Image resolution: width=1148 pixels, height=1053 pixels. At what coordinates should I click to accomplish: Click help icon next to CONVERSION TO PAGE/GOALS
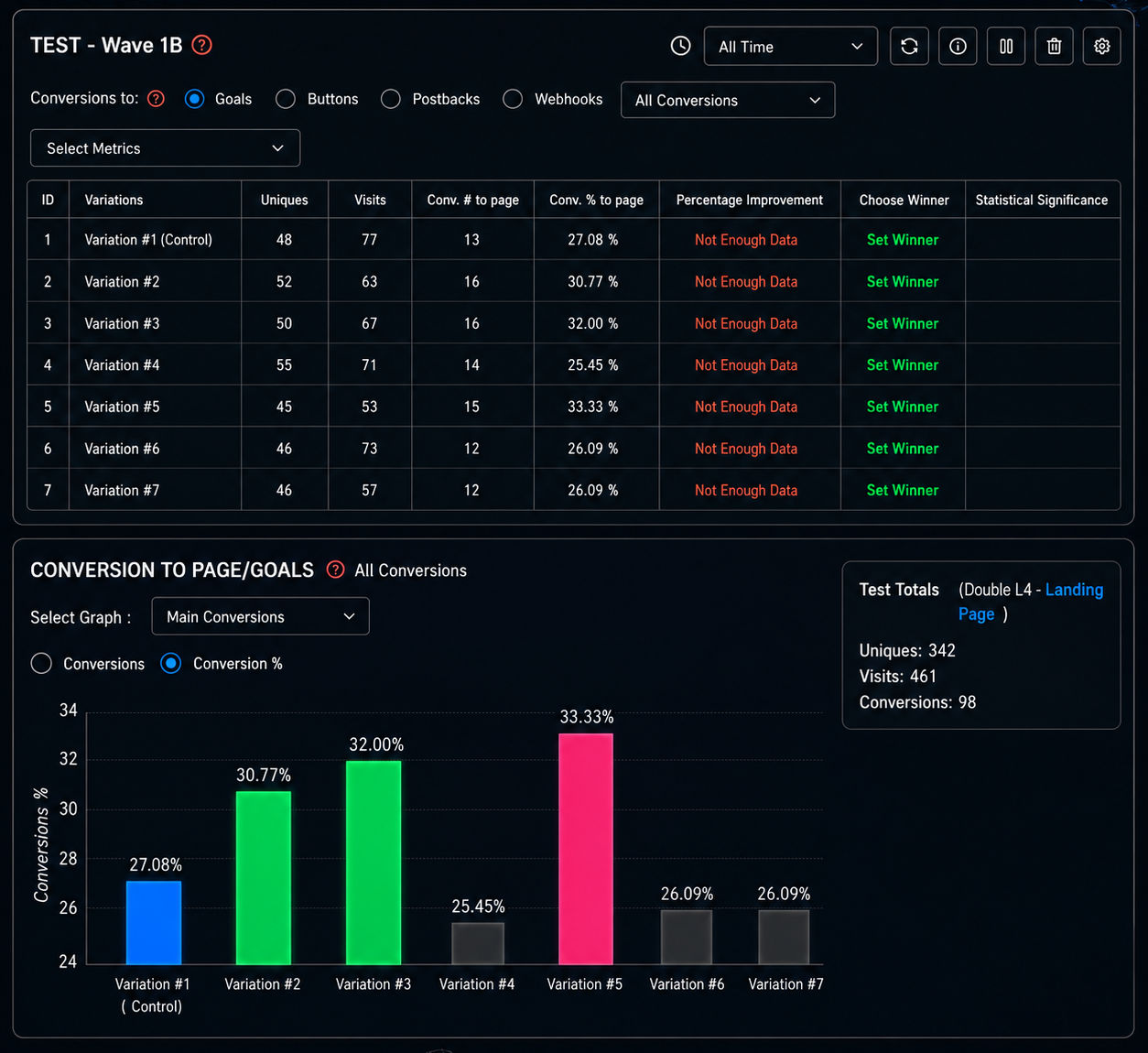coord(336,570)
